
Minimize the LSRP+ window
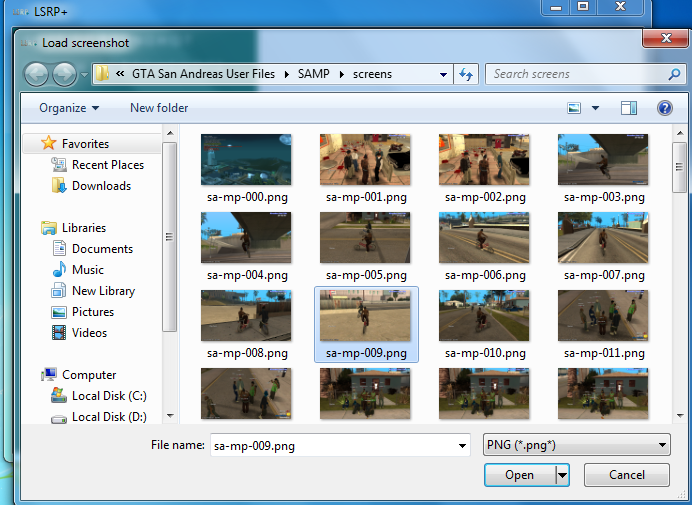(x=556, y=7)
